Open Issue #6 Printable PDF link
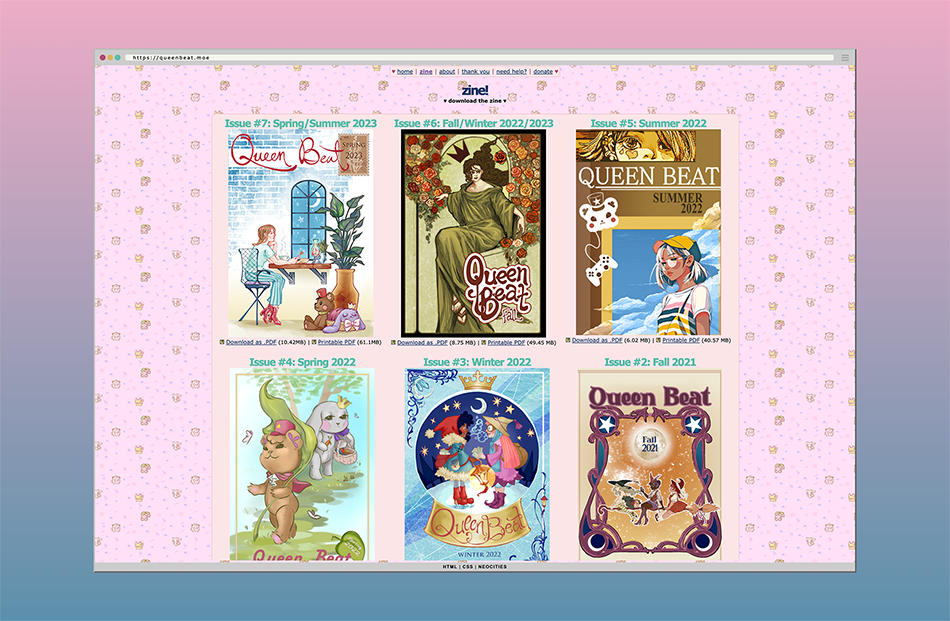950x621 pixels. coord(511,342)
